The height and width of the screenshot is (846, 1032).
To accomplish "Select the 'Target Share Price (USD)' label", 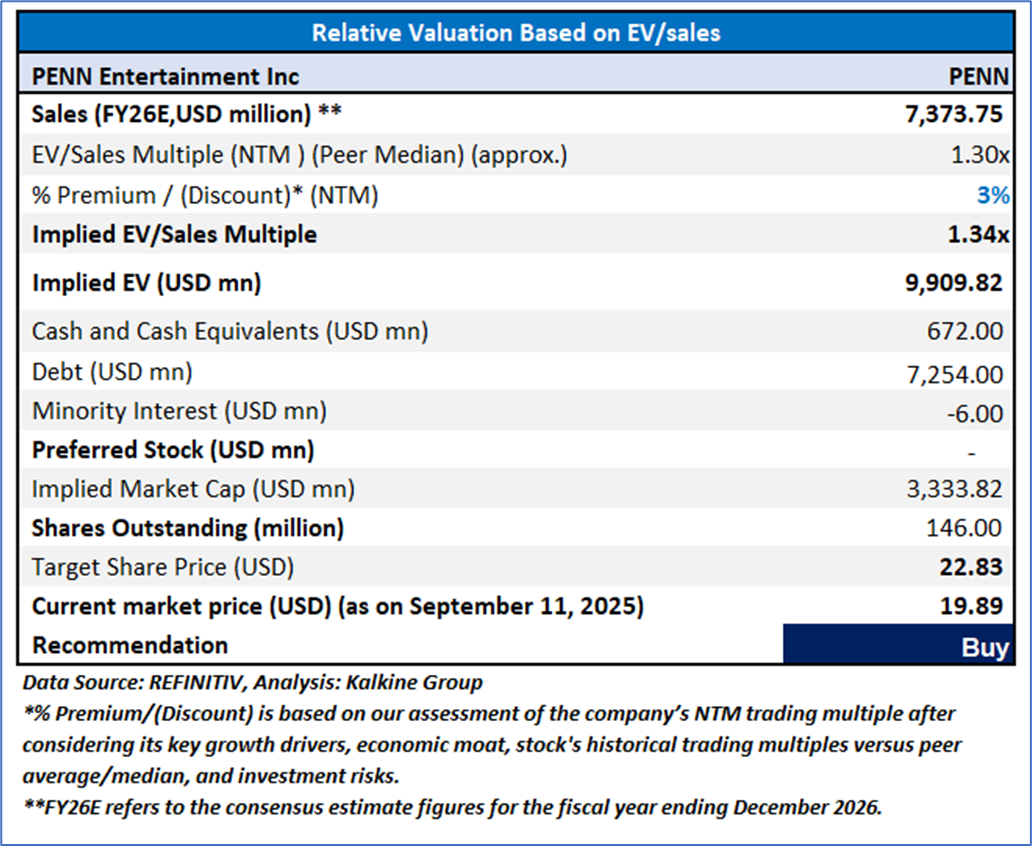I will (163, 568).
